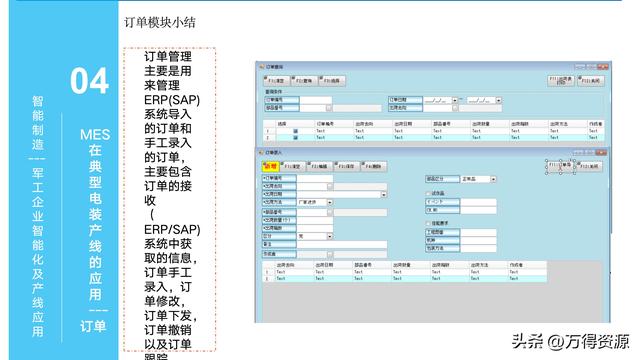
Task: Click the lookup button beside 作成者 in the order entry window
Action: coord(330,254)
